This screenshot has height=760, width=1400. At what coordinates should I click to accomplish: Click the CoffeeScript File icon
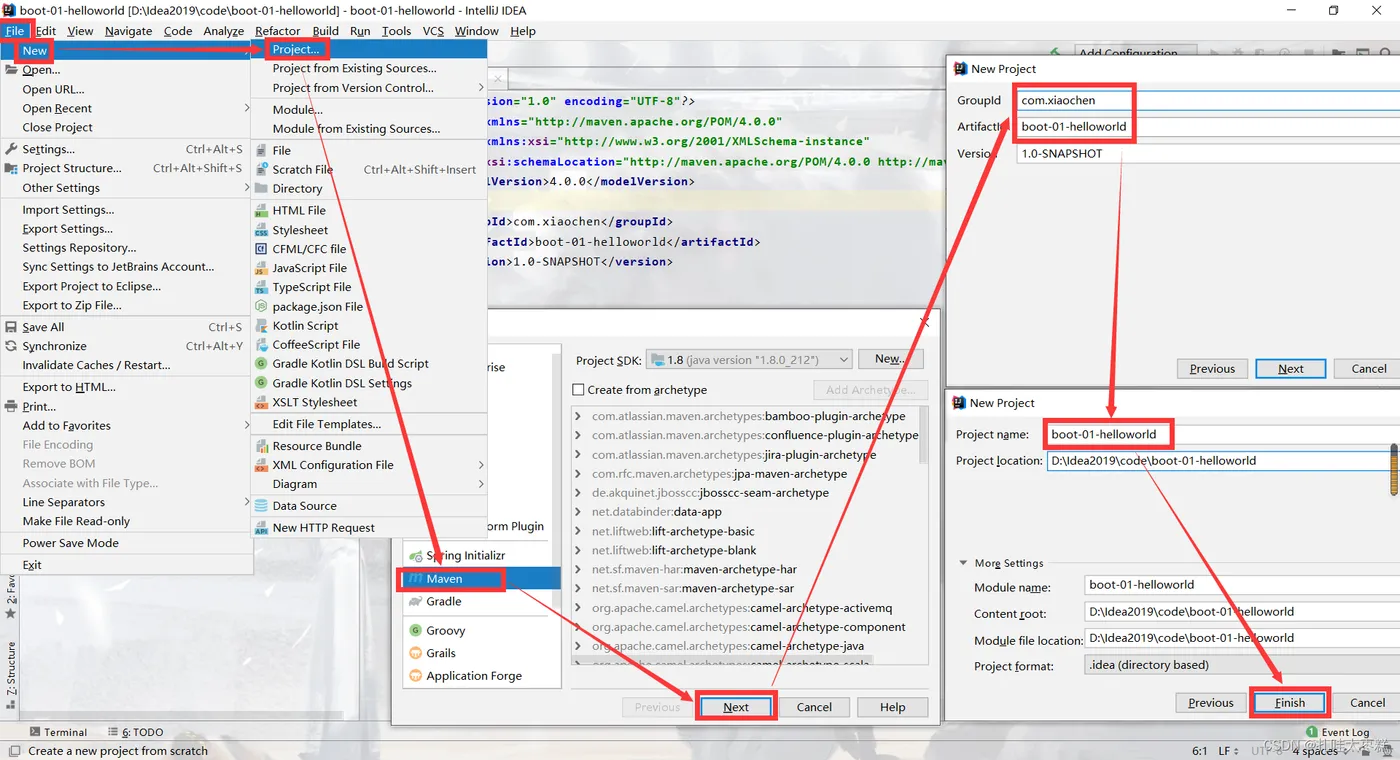261,345
